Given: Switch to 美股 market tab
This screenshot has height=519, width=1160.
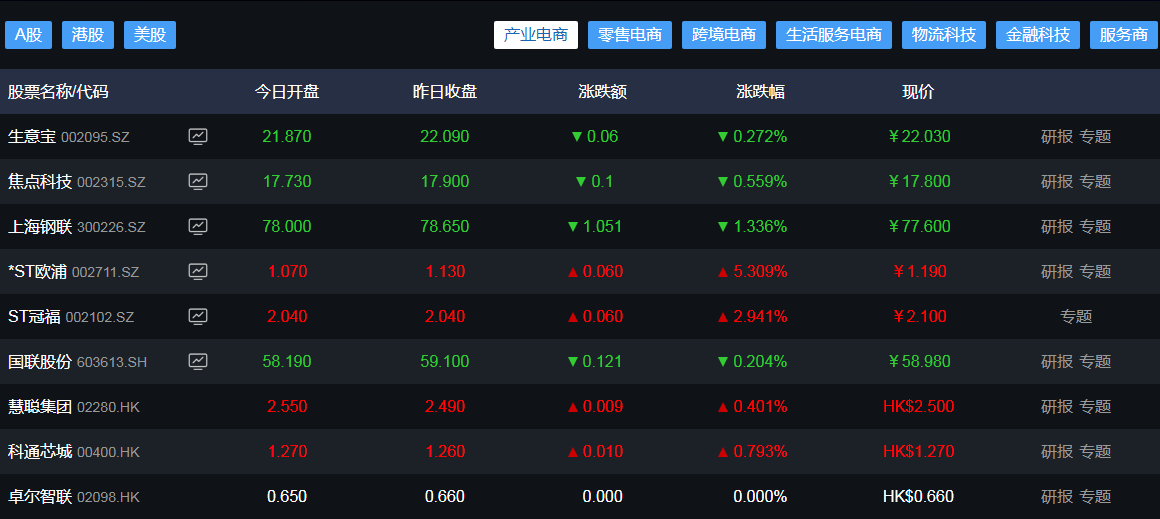Looking at the screenshot, I should click(x=150, y=35).
